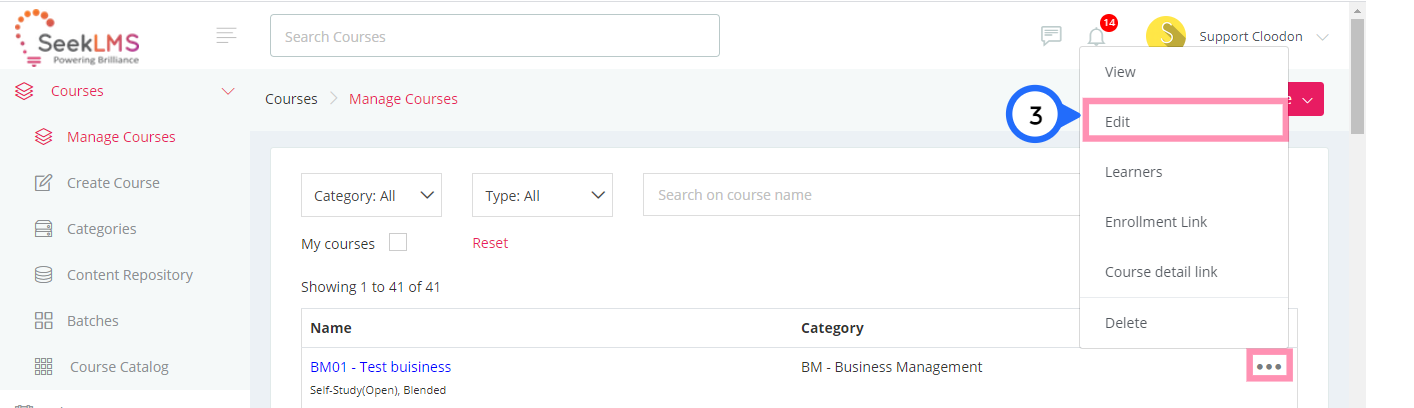Expand the Support Cloodon account menu
Image resolution: width=1414 pixels, height=408 pixels.
[x=1323, y=37]
